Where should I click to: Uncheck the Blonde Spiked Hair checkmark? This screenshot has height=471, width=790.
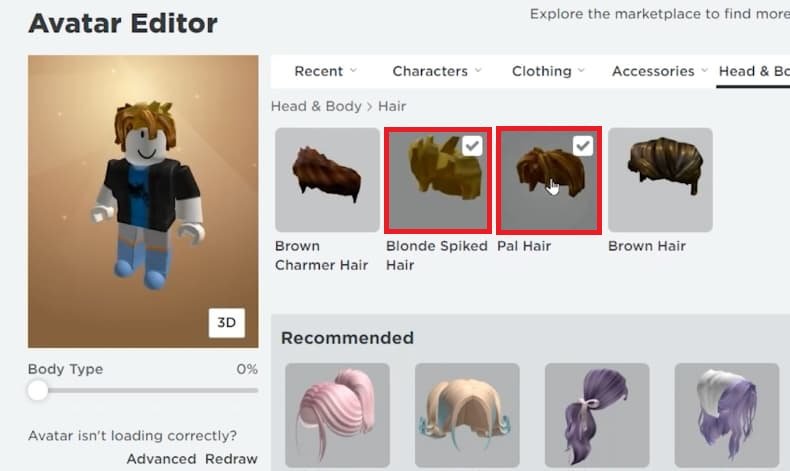(x=472, y=146)
